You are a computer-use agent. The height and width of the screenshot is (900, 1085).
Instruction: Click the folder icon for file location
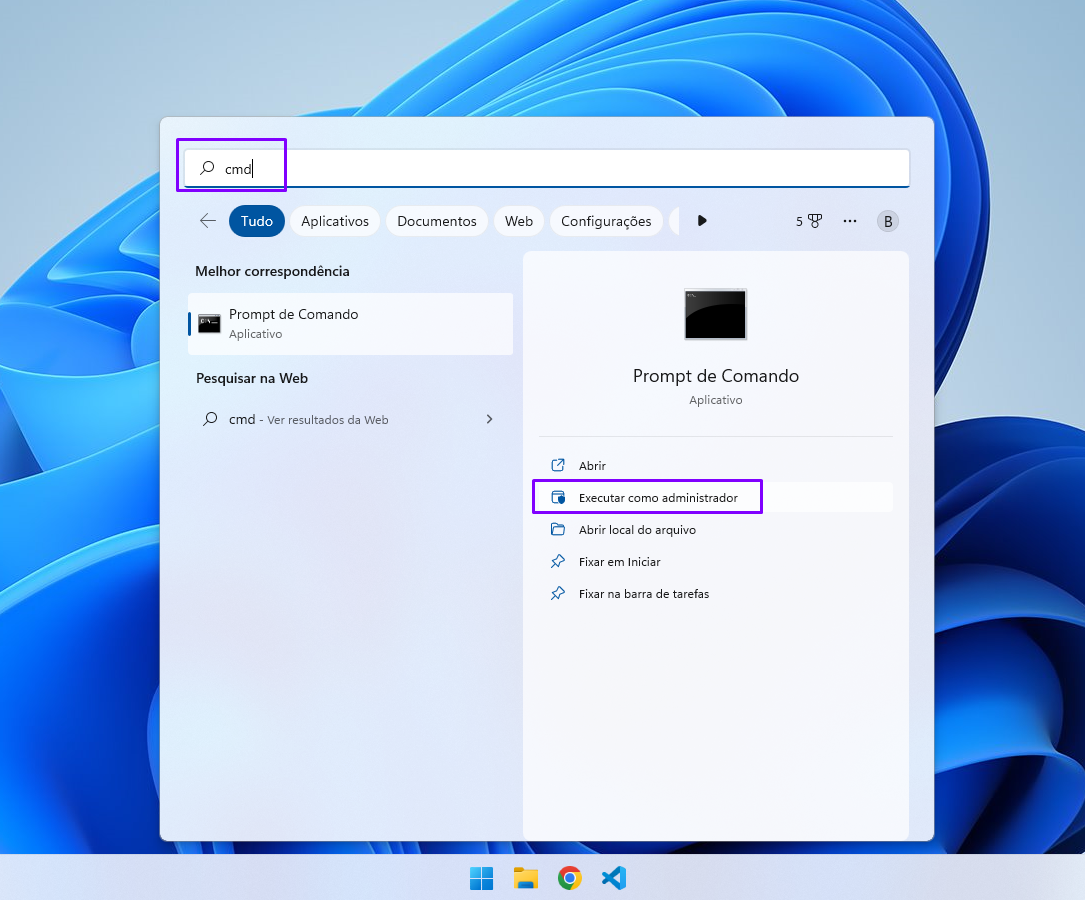558,529
